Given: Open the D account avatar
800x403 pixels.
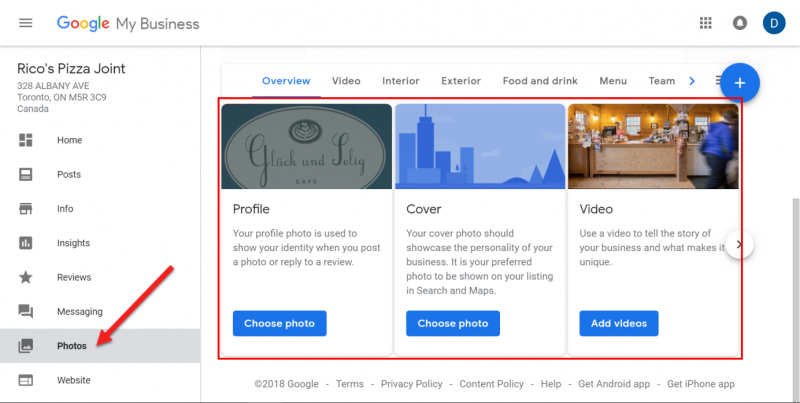Looking at the screenshot, I should tap(773, 23).
